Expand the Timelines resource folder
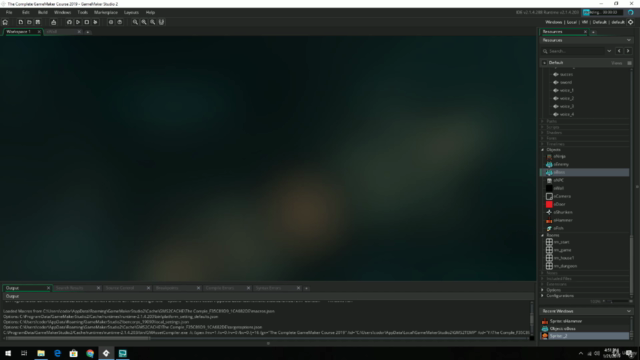 tap(542, 144)
